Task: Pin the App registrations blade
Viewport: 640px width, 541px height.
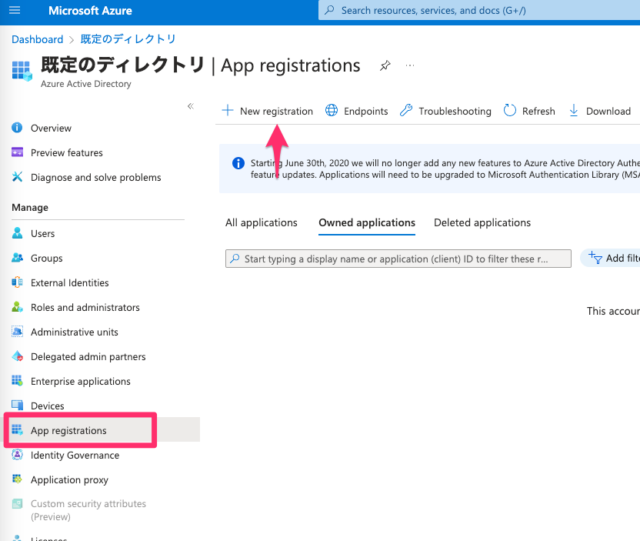Action: (385, 65)
